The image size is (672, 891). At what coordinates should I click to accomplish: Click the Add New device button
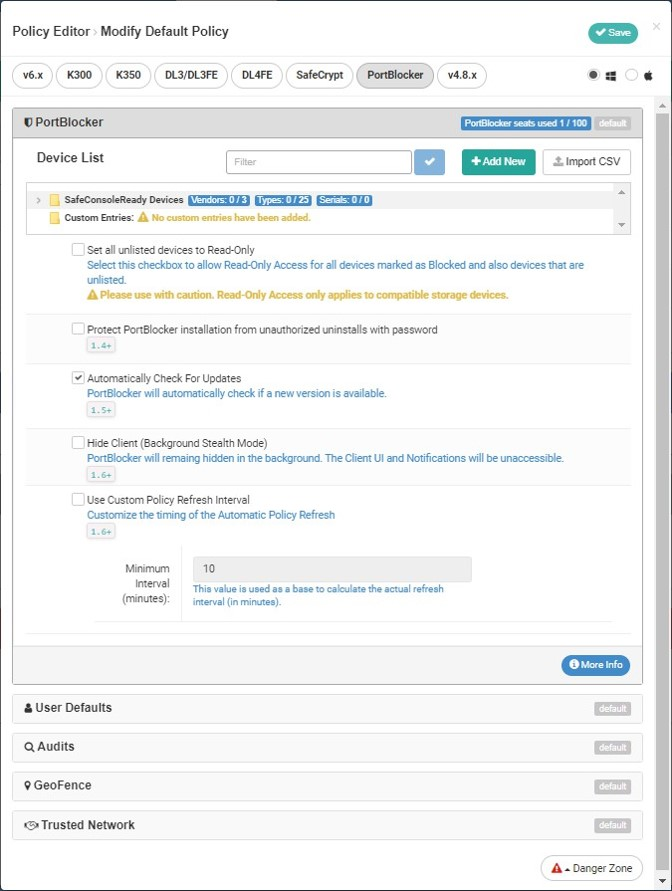pos(498,162)
